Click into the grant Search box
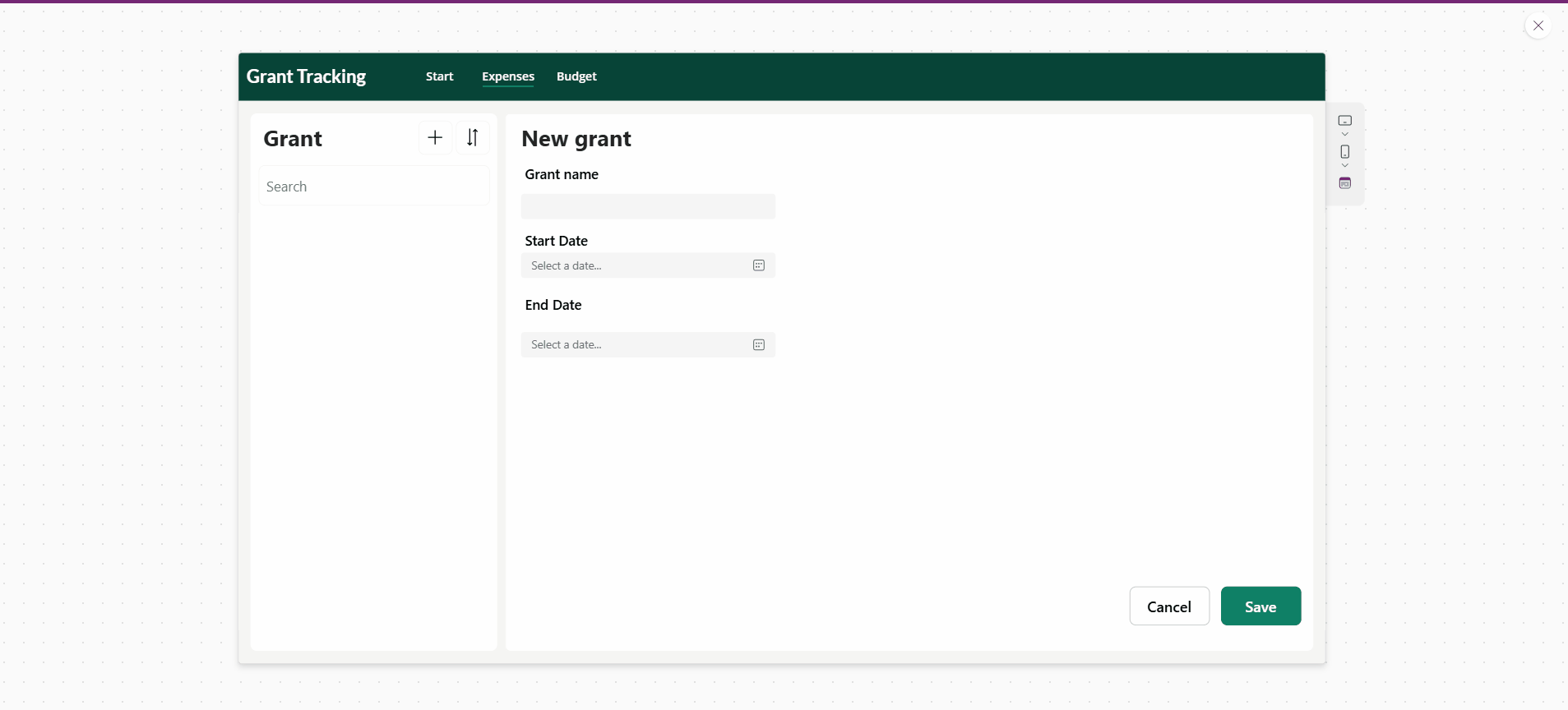The height and width of the screenshot is (710, 1568). (374, 187)
